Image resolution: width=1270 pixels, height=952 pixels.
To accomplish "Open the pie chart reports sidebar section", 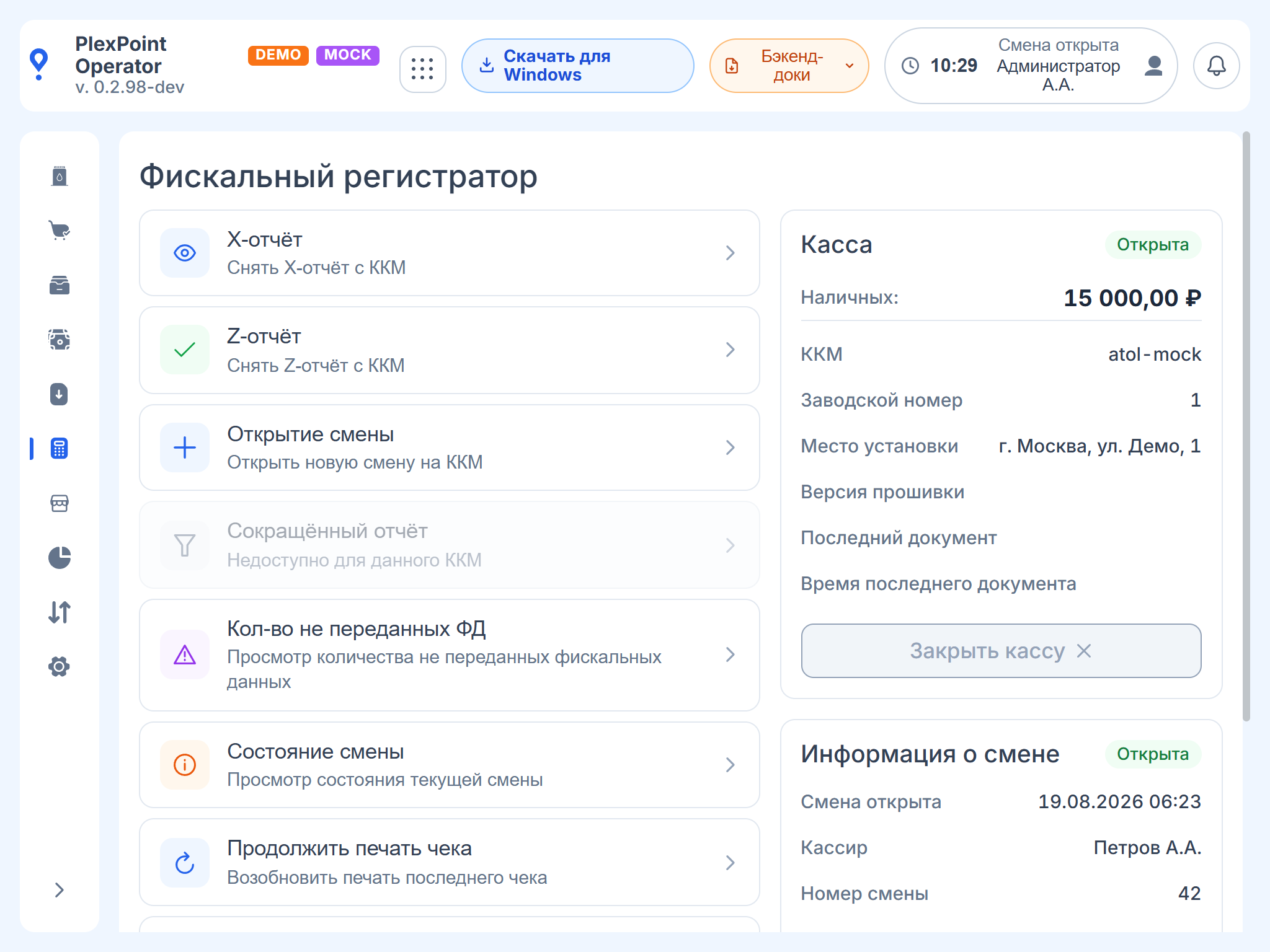I will pos(60,558).
